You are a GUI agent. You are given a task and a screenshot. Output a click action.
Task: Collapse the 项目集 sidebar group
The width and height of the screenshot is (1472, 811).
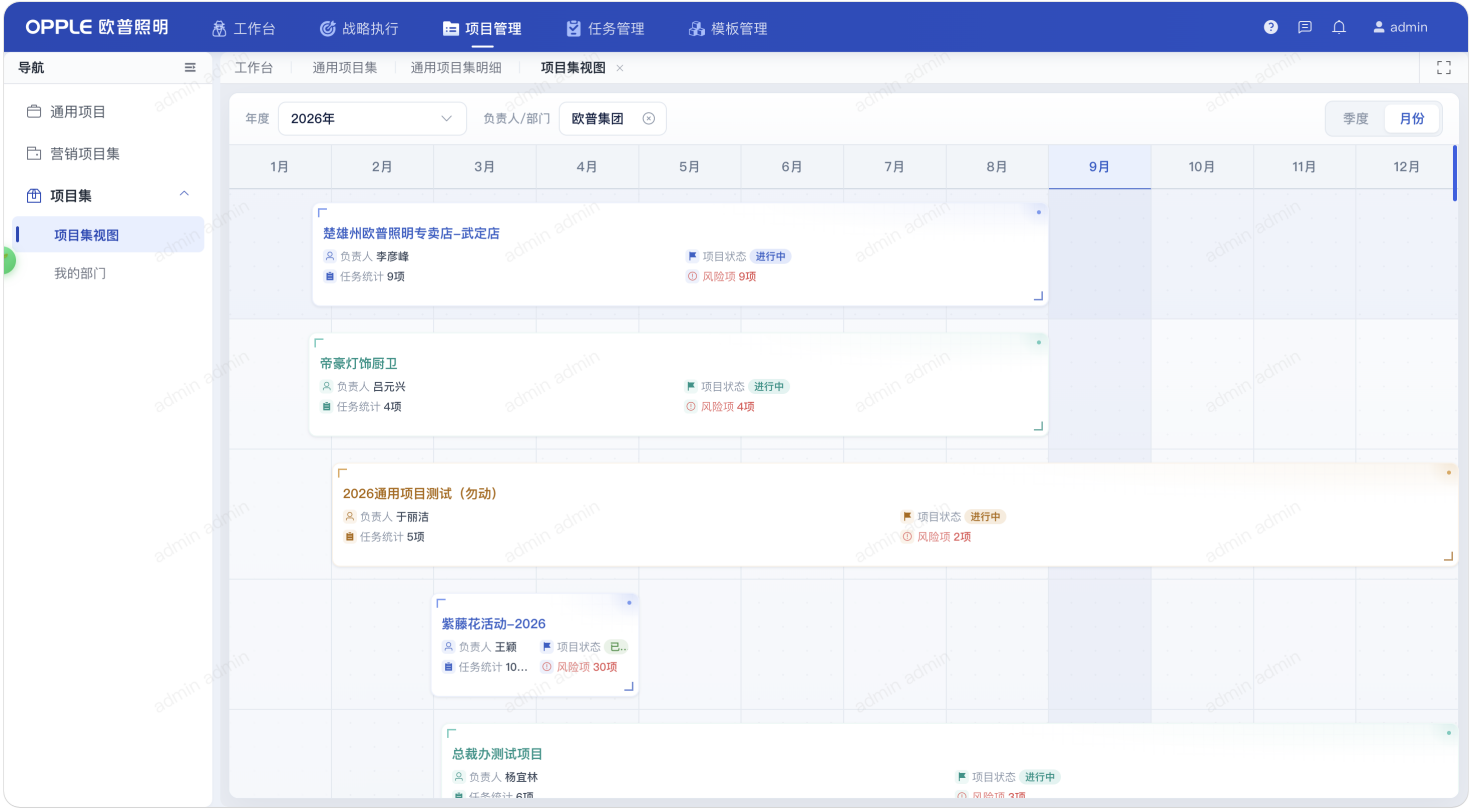(x=184, y=194)
